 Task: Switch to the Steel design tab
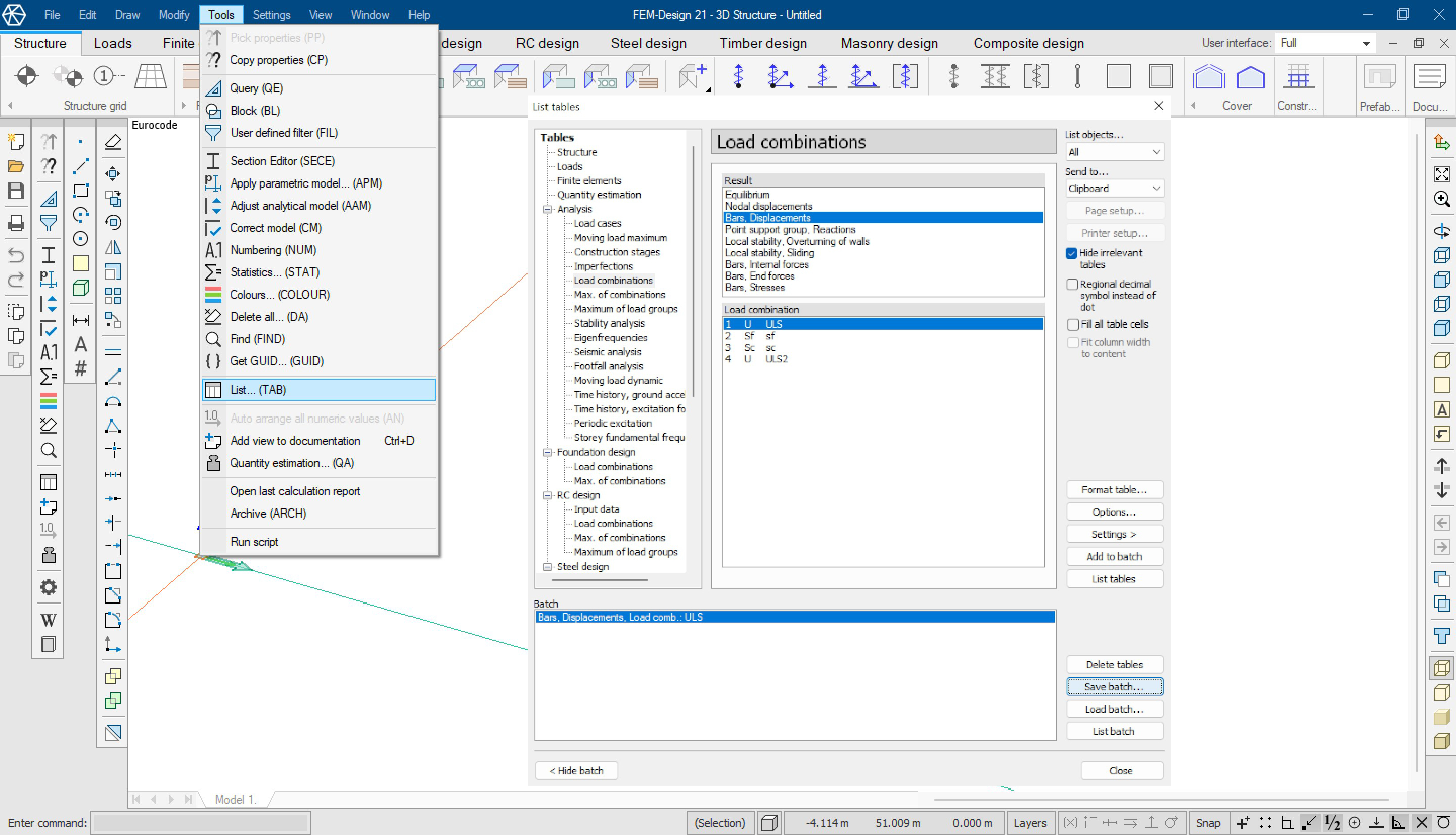pyautogui.click(x=648, y=43)
